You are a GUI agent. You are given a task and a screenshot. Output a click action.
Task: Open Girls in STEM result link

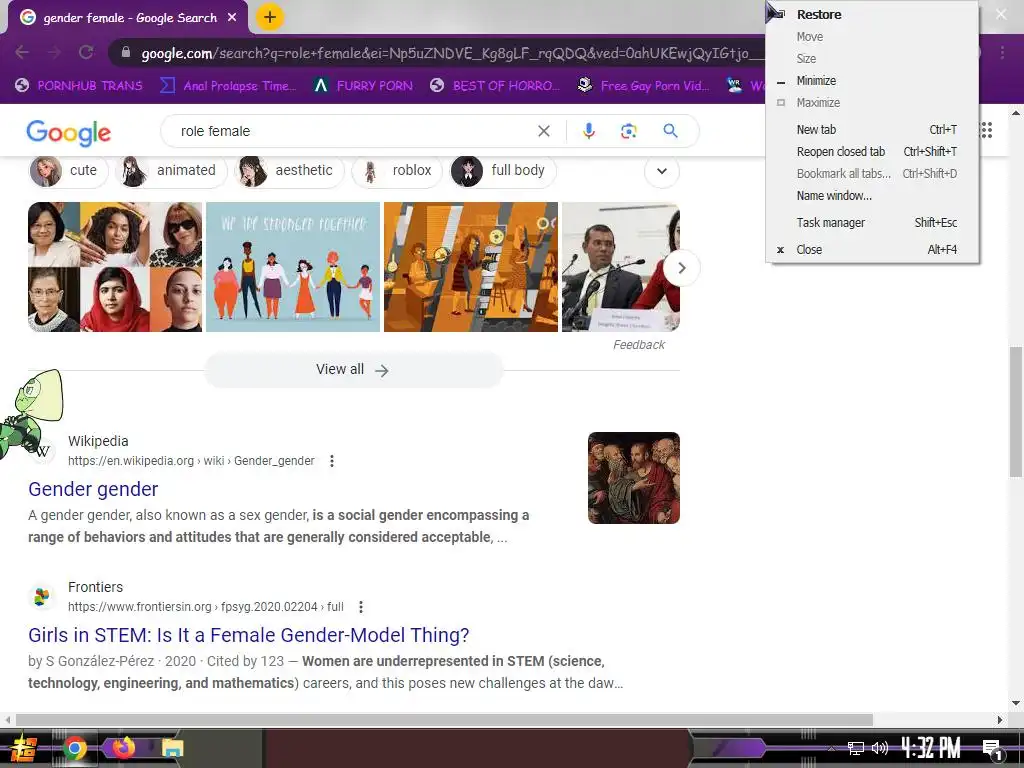pyautogui.click(x=249, y=635)
